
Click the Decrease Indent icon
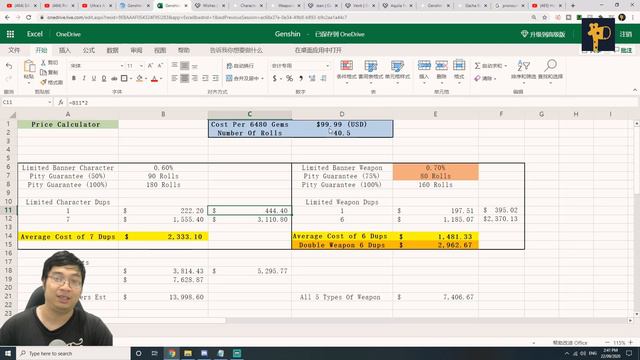205,78
